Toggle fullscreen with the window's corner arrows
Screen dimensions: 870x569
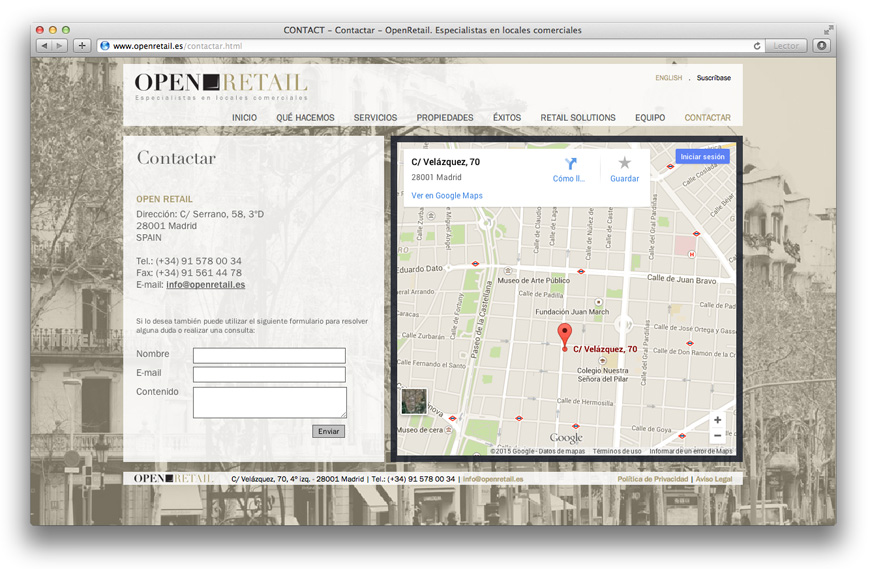(828, 29)
